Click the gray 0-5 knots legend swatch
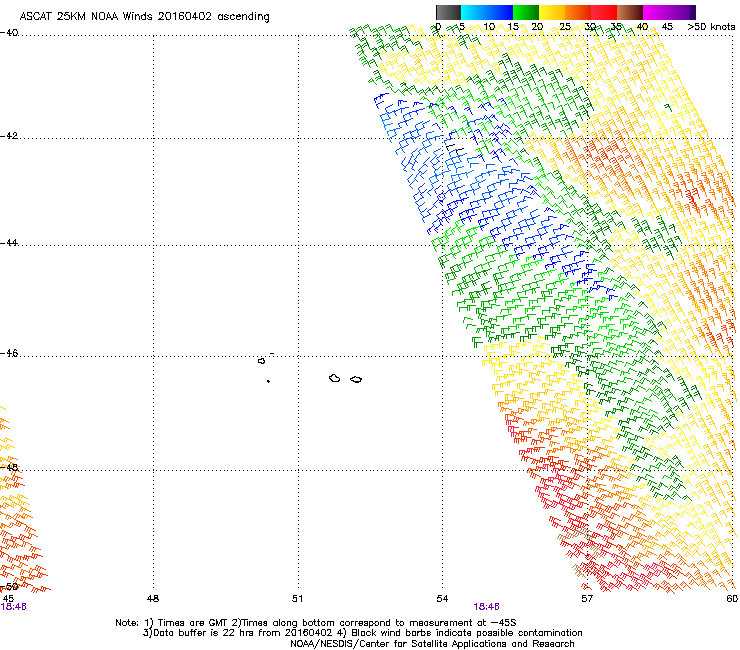 pos(448,12)
